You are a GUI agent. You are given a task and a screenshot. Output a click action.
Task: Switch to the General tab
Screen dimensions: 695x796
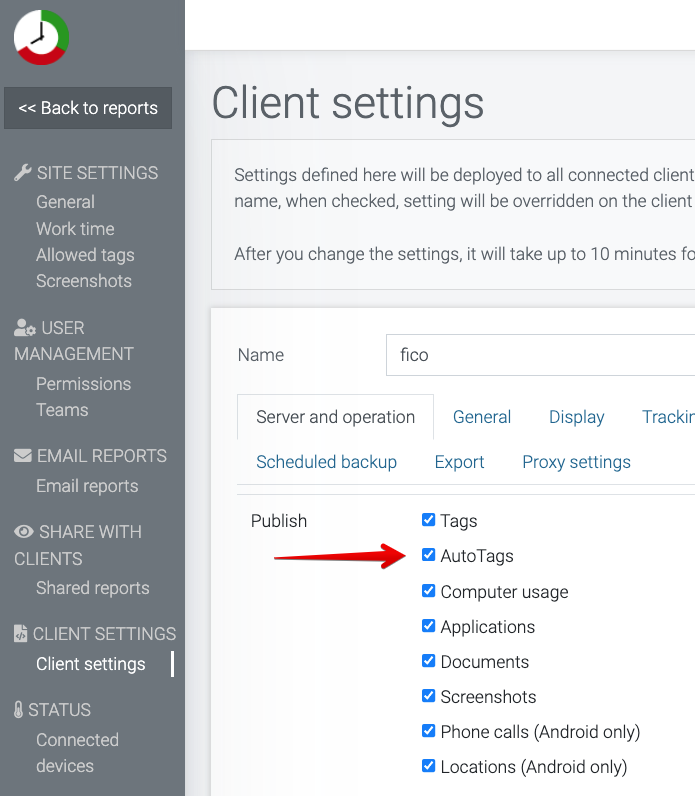(x=482, y=417)
